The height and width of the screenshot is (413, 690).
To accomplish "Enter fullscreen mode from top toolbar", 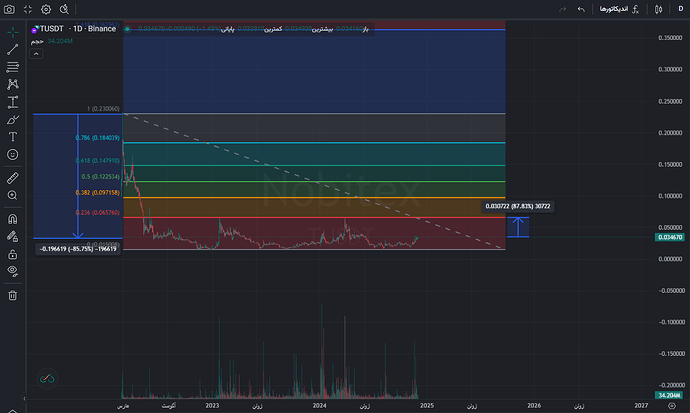I will pos(28,9).
